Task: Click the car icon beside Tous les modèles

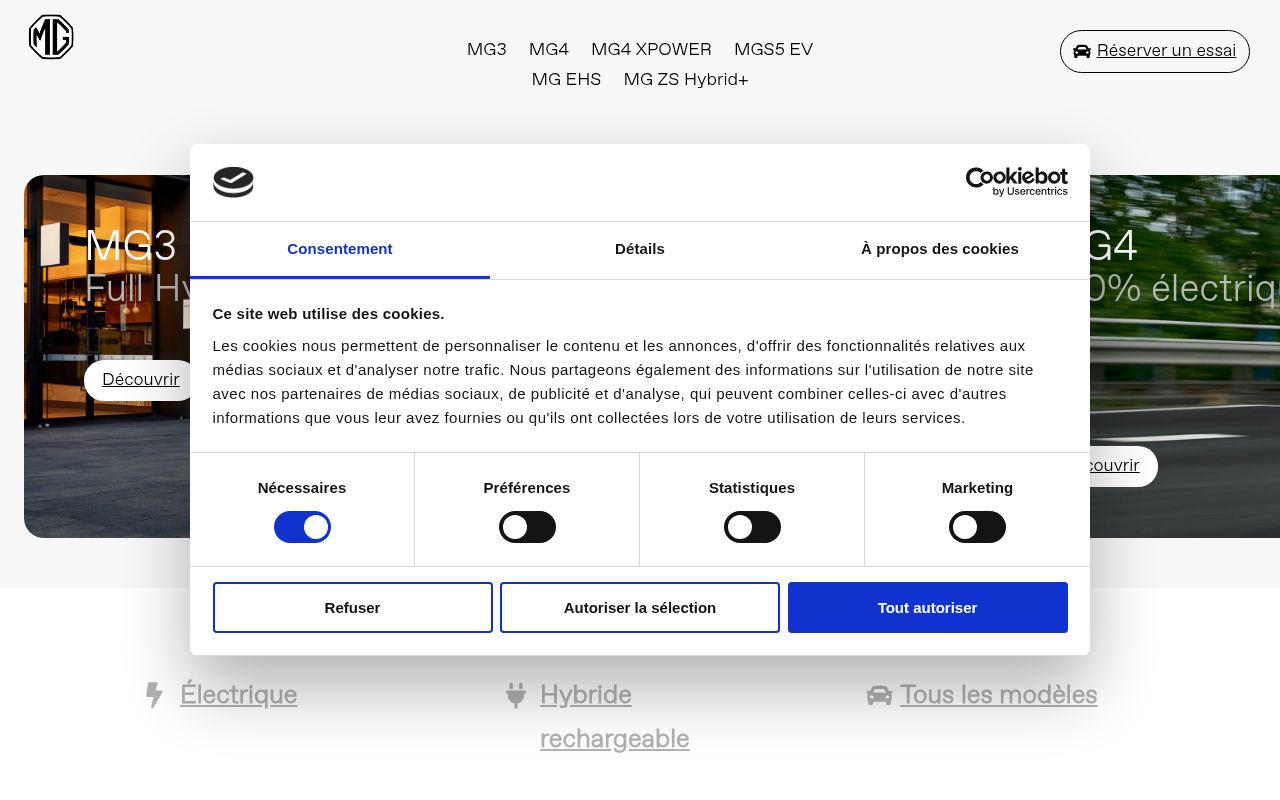Action: pos(879,695)
